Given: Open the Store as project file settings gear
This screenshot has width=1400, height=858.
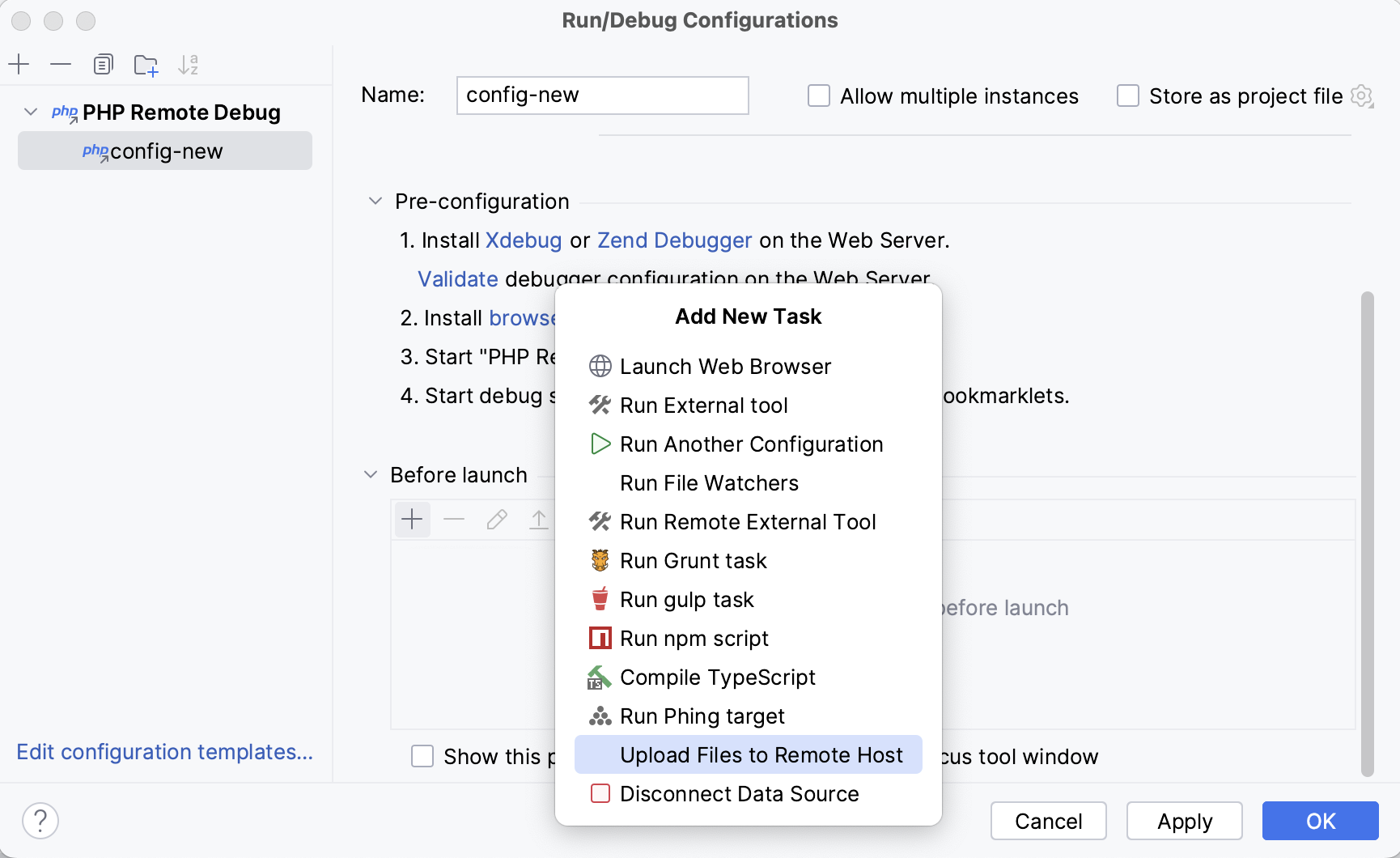Looking at the screenshot, I should click(x=1362, y=96).
